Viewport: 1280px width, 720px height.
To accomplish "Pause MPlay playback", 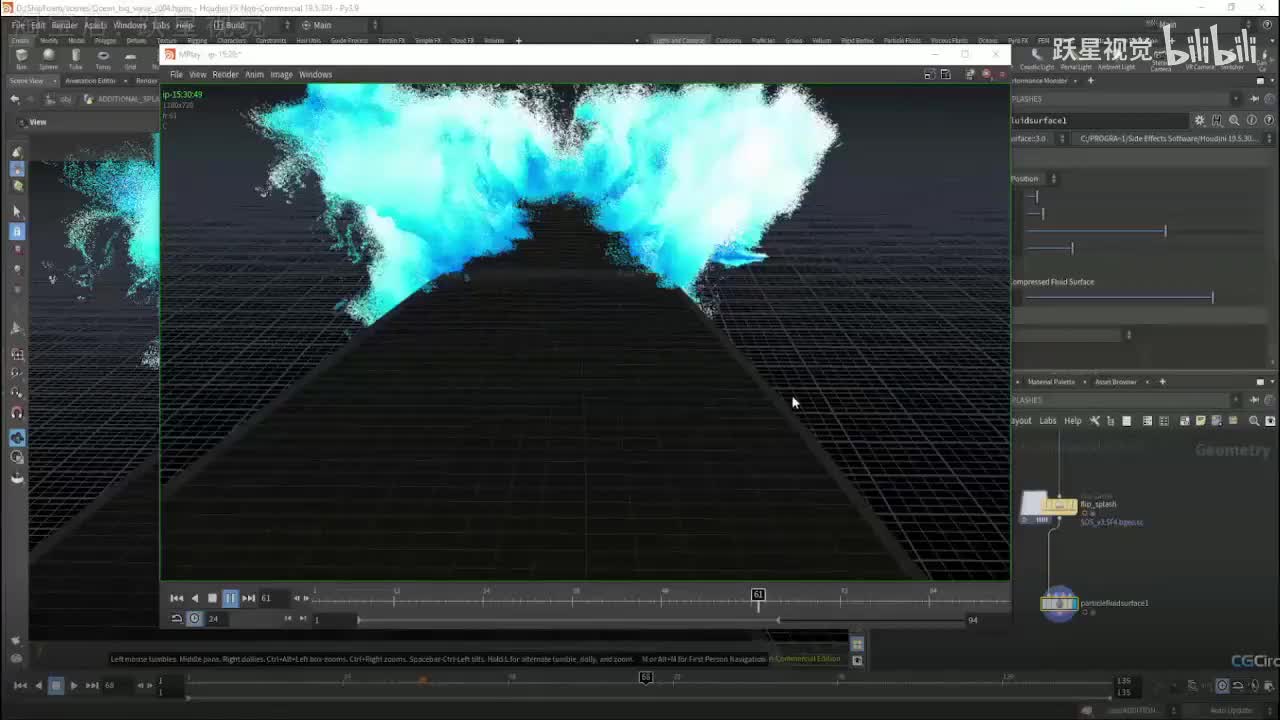I will point(230,598).
